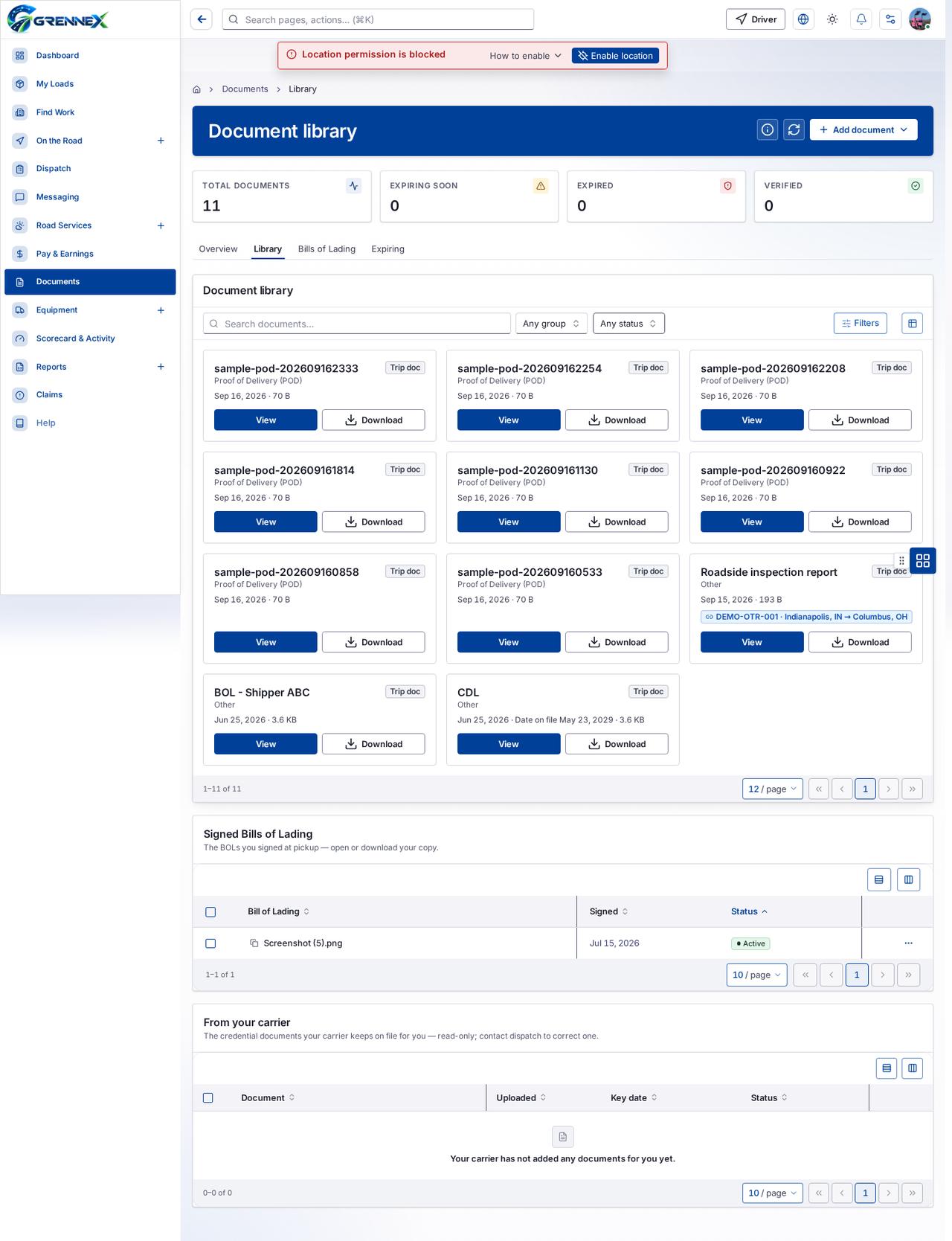This screenshot has height=1241, width=952.
Task: Click the Enable location button
Action: pyautogui.click(x=615, y=56)
